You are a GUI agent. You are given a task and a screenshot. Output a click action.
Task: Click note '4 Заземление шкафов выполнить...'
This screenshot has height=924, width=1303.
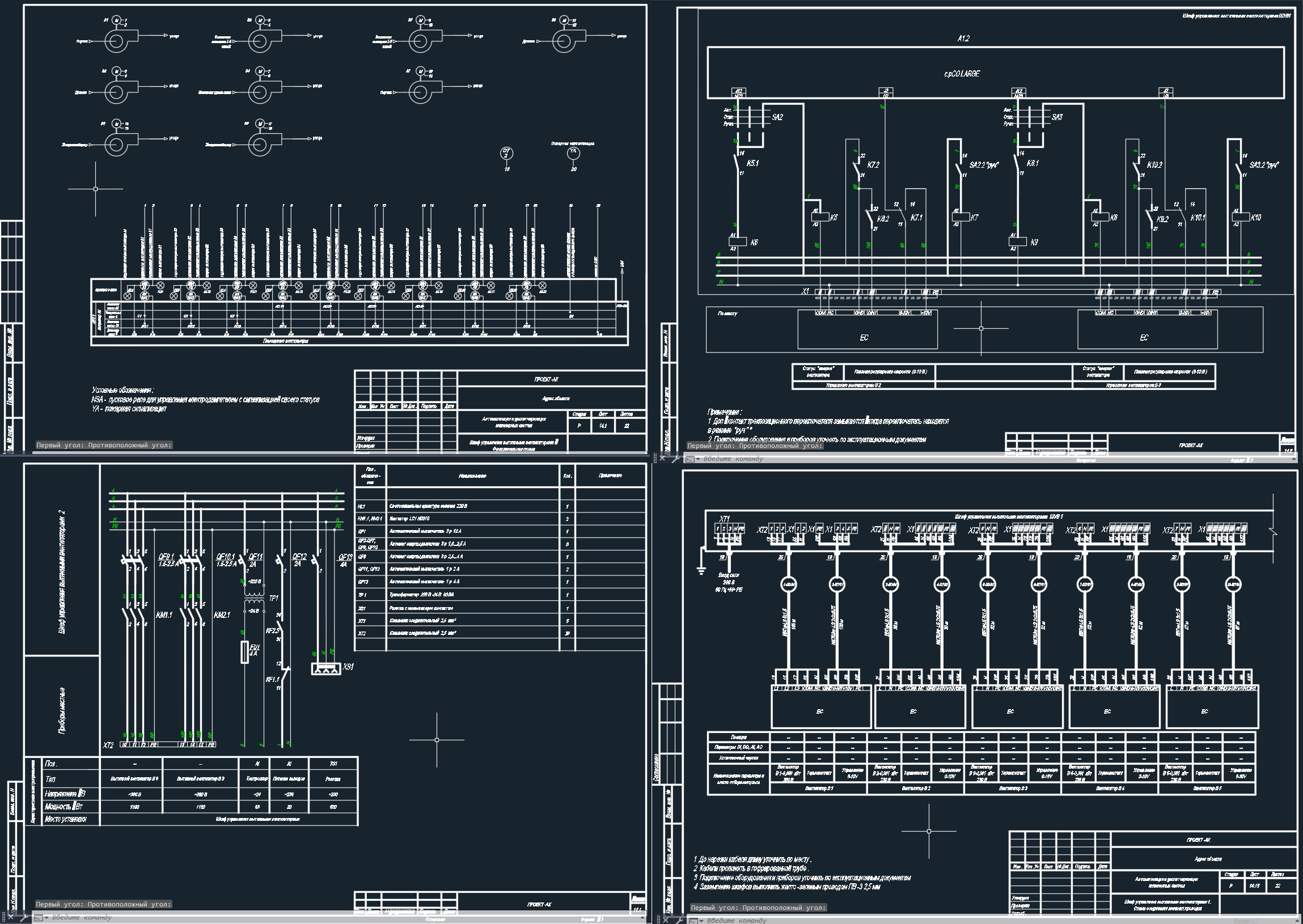(x=787, y=887)
